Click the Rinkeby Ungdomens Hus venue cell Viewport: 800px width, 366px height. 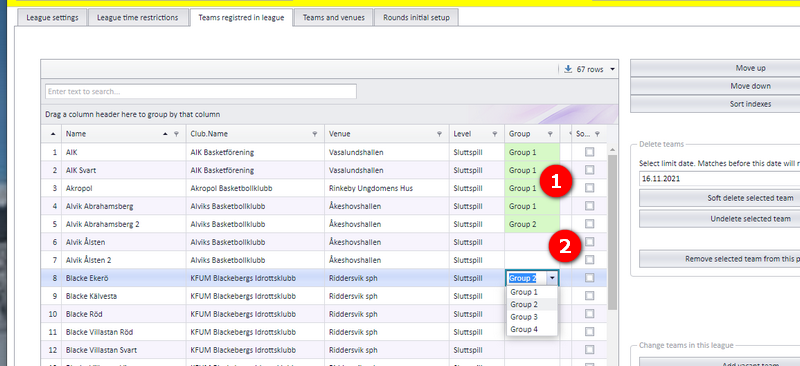click(387, 188)
